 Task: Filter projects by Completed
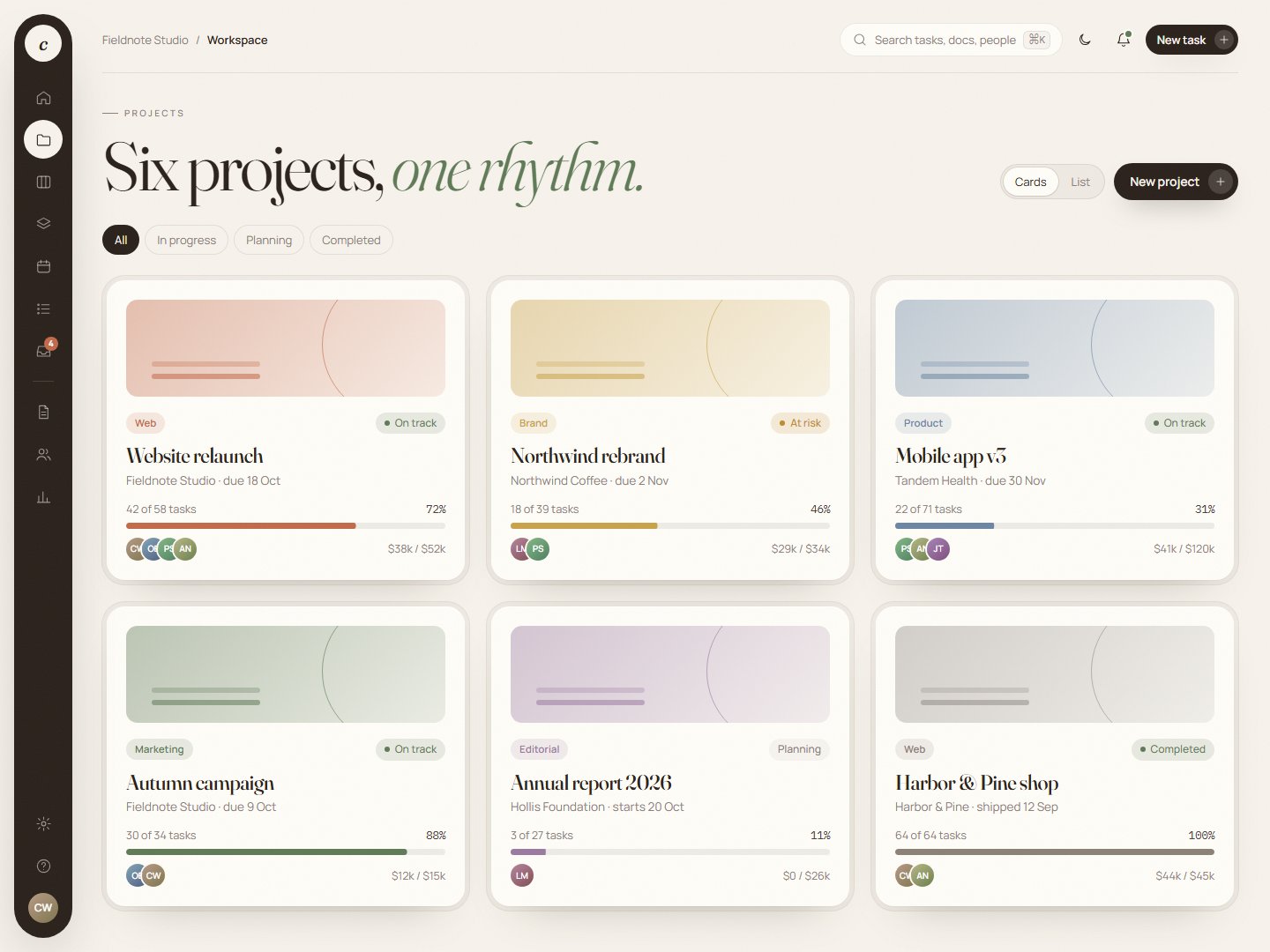351,240
